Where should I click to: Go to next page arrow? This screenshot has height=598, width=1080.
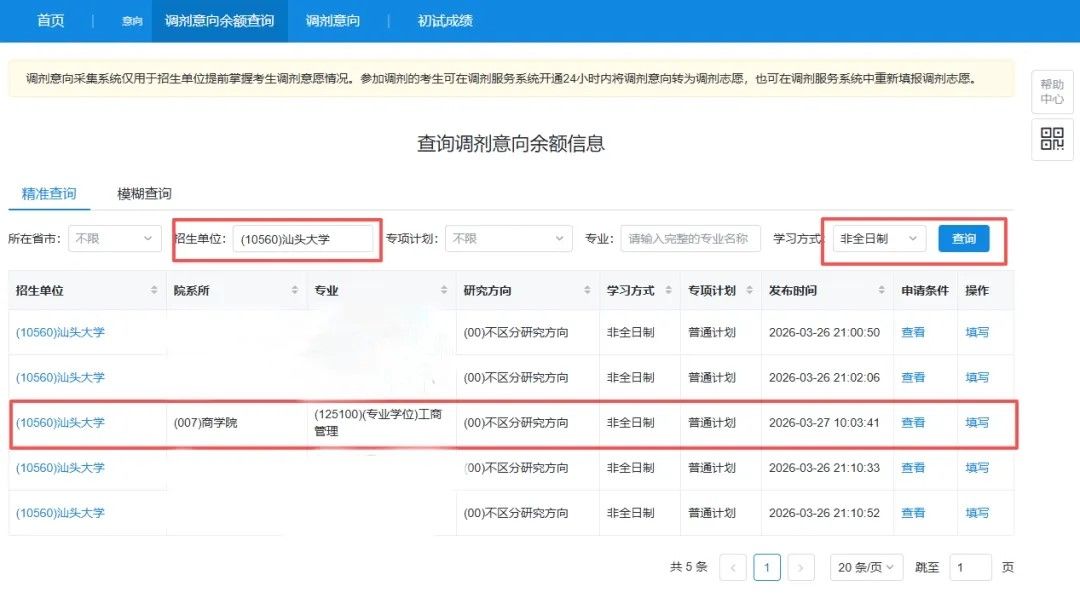[x=800, y=567]
